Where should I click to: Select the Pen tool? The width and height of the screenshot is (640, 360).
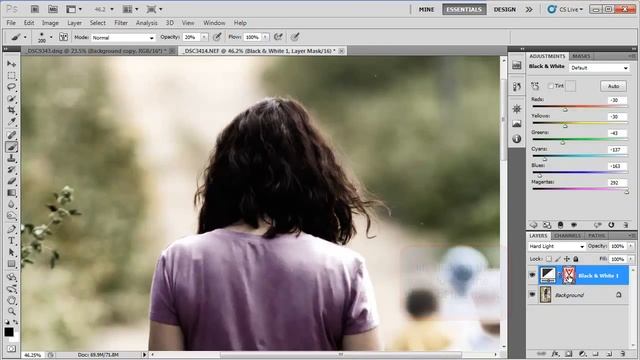tap(11, 229)
